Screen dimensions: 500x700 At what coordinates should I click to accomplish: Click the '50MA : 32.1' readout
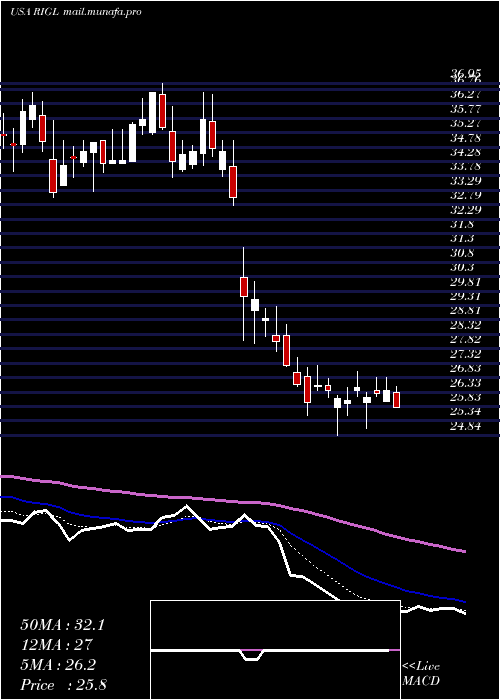(x=62, y=625)
